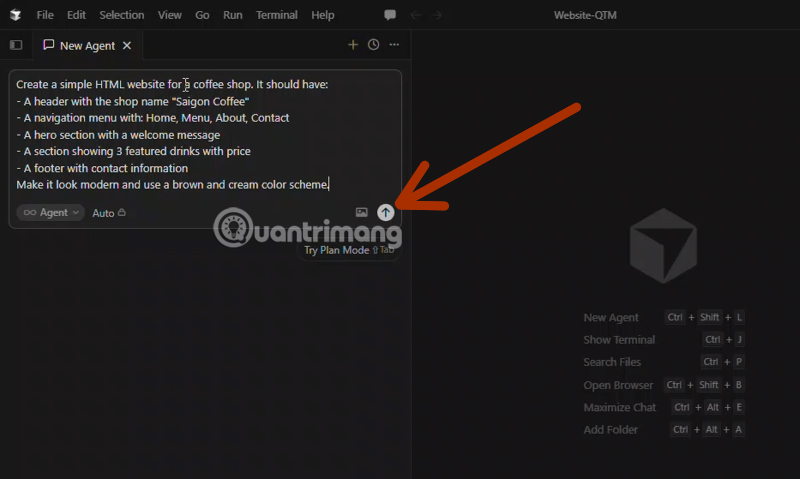
Task: Send the prompt with the up arrow button
Action: click(386, 212)
